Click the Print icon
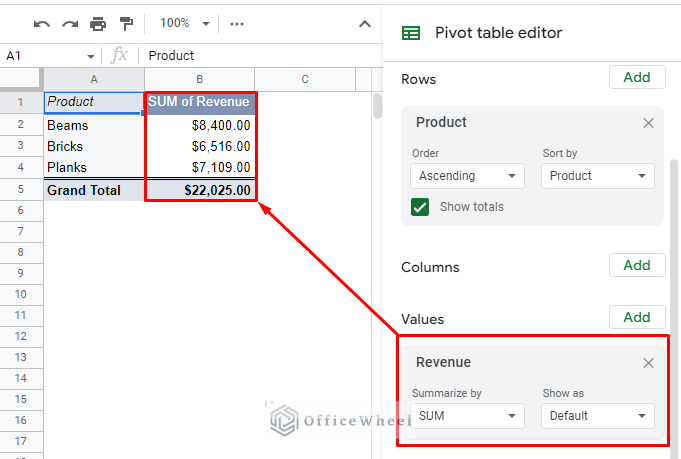 tap(98, 24)
